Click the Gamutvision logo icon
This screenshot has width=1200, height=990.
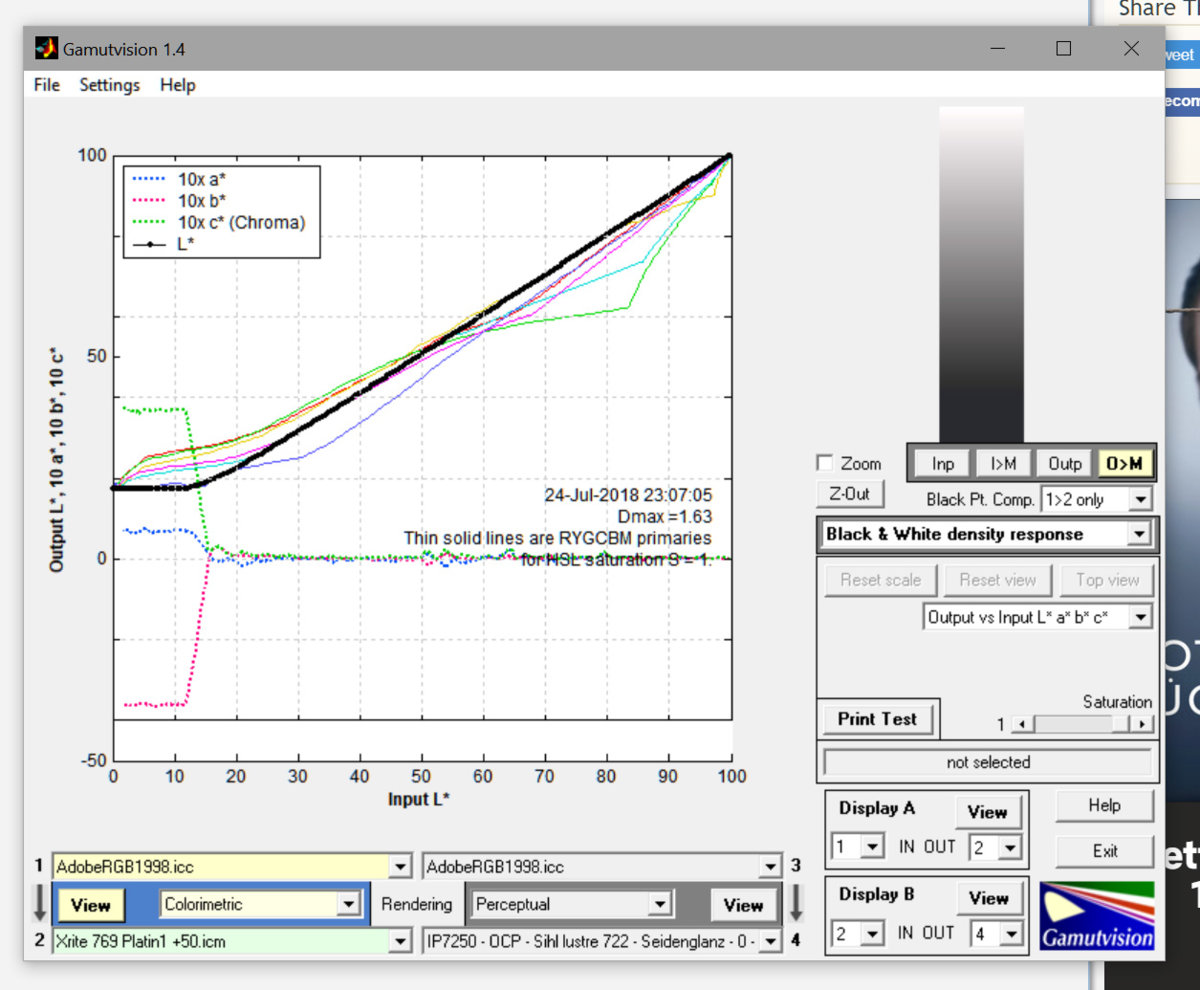click(1096, 914)
